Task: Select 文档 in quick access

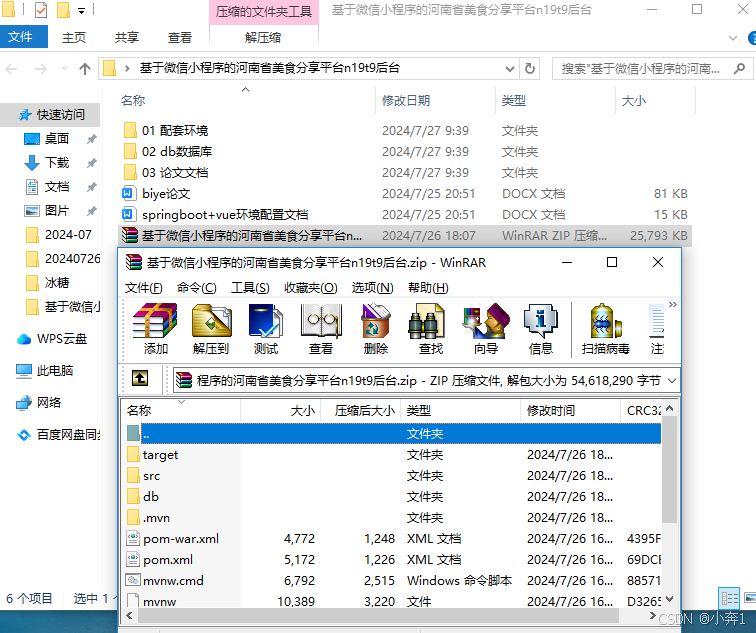Action: click(x=56, y=187)
